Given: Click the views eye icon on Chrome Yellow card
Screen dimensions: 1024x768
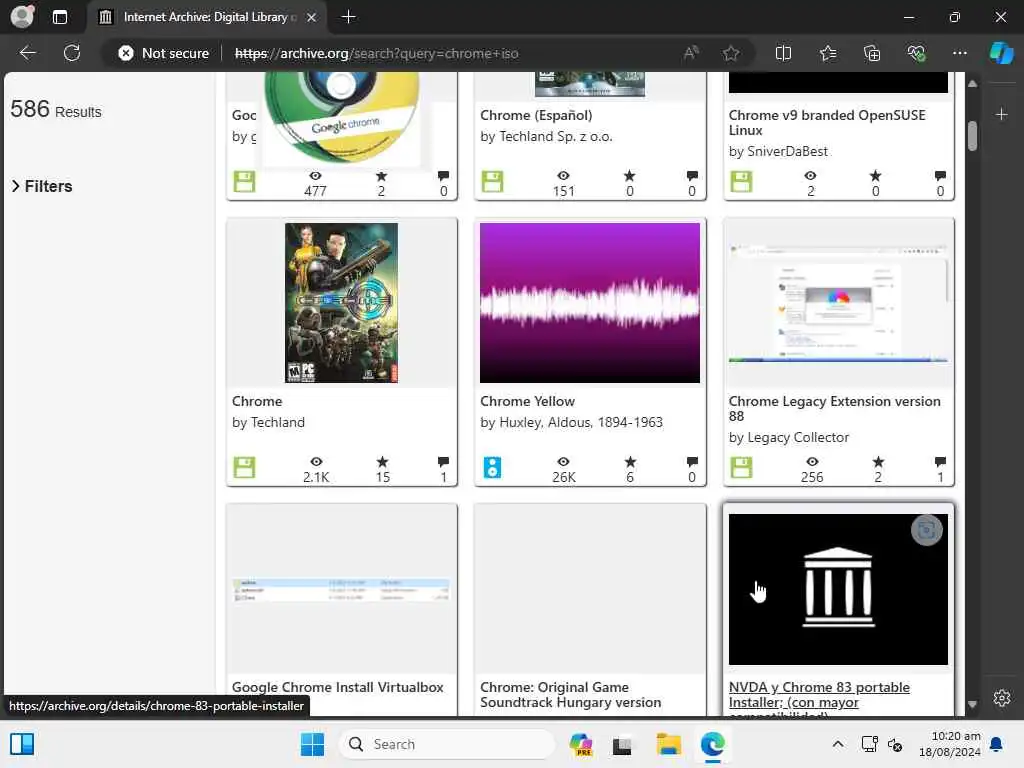Looking at the screenshot, I should click(x=563, y=462).
